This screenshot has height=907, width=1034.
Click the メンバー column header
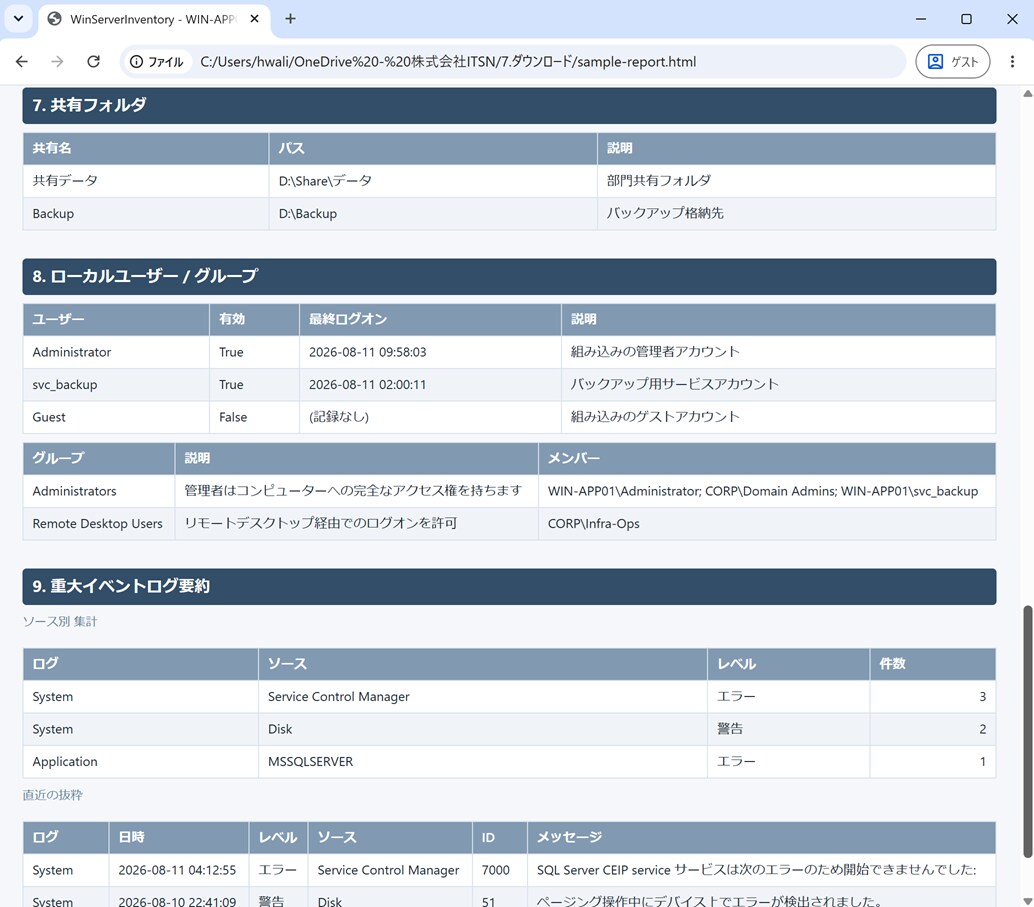click(x=767, y=459)
